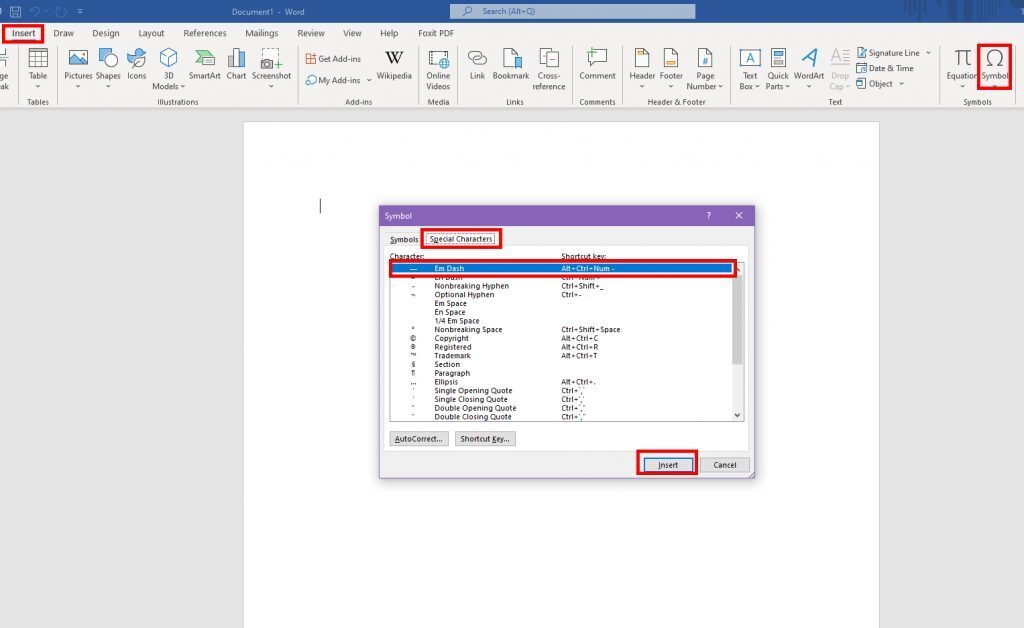Open the Wikipedia add-in
Image resolution: width=1024 pixels, height=628 pixels.
[394, 62]
